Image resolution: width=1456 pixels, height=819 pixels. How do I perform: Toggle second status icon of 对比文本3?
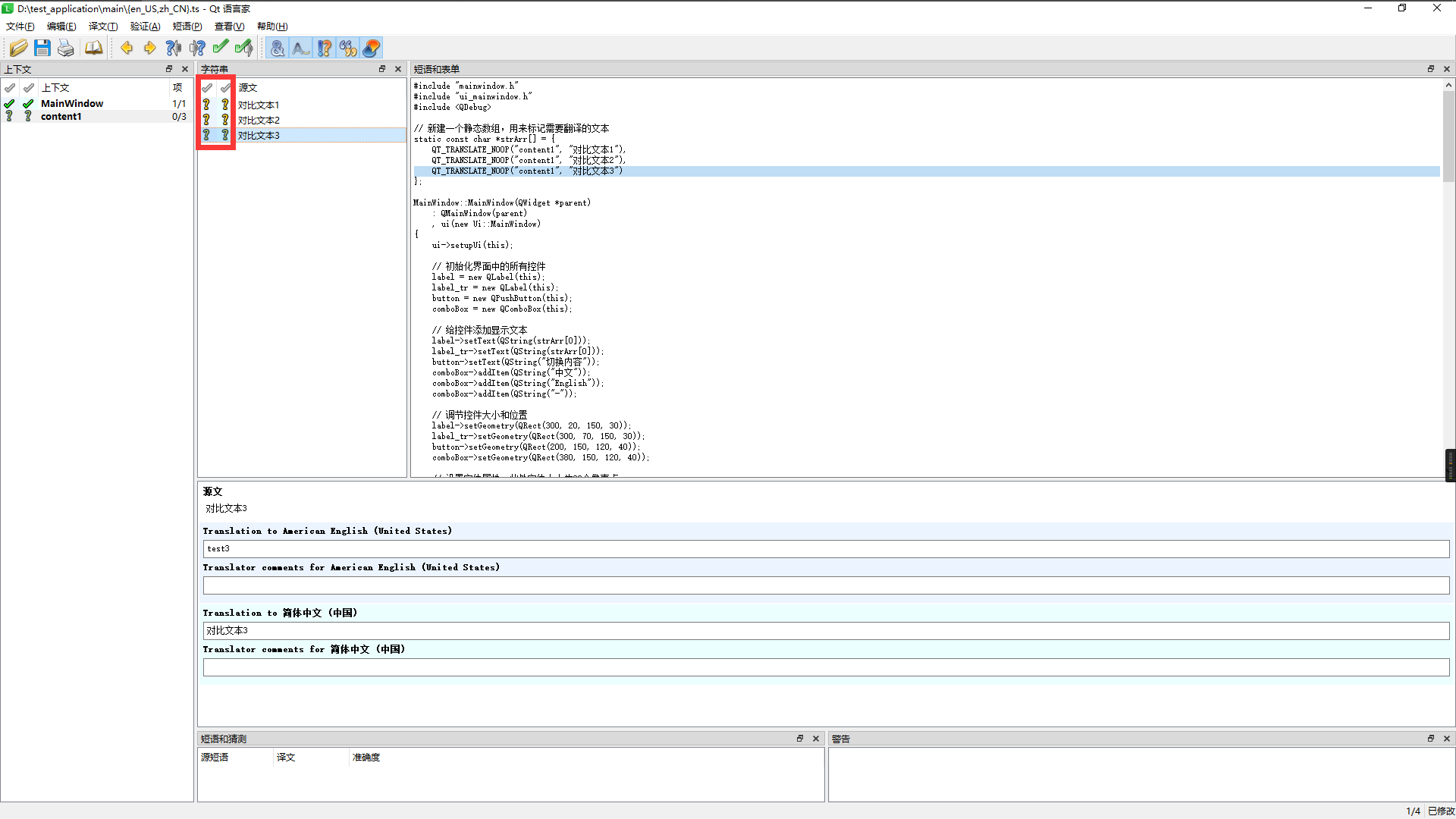coord(225,135)
